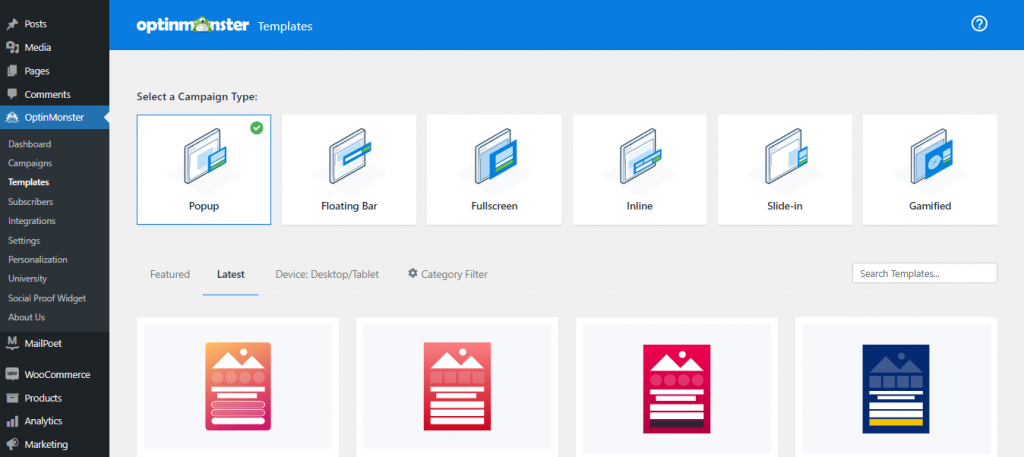Viewport: 1024px width, 457px height.
Task: Choose the Floating Bar label
Action: coord(349,206)
